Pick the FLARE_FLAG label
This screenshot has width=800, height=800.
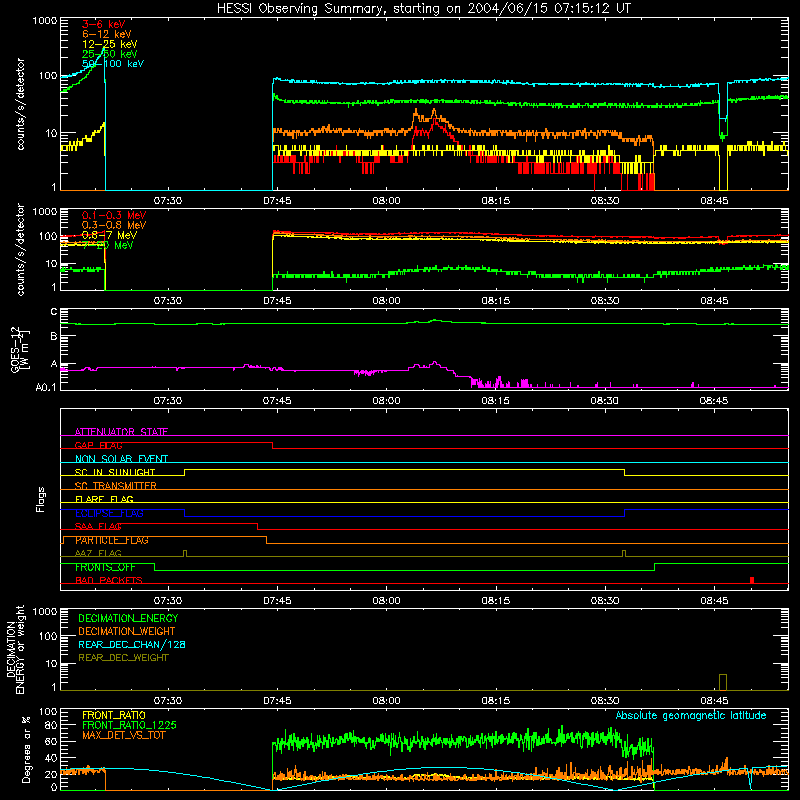(x=104, y=499)
